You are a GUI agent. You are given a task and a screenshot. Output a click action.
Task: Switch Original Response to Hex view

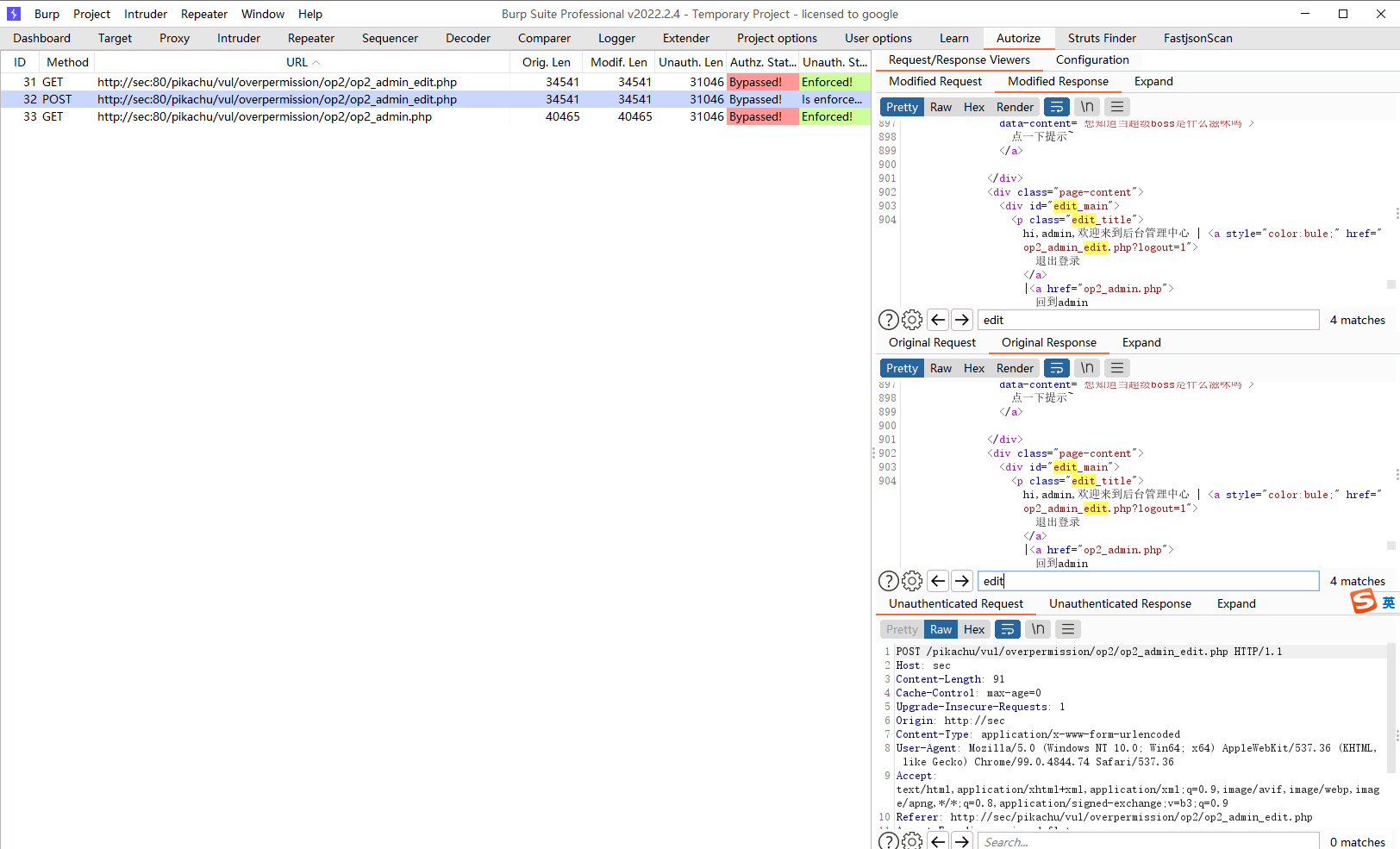[974, 368]
